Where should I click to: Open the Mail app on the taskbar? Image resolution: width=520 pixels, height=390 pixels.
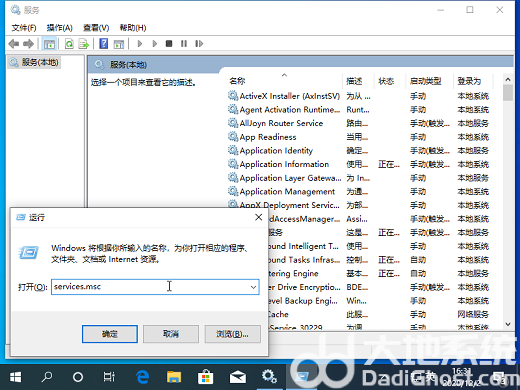pos(237,377)
